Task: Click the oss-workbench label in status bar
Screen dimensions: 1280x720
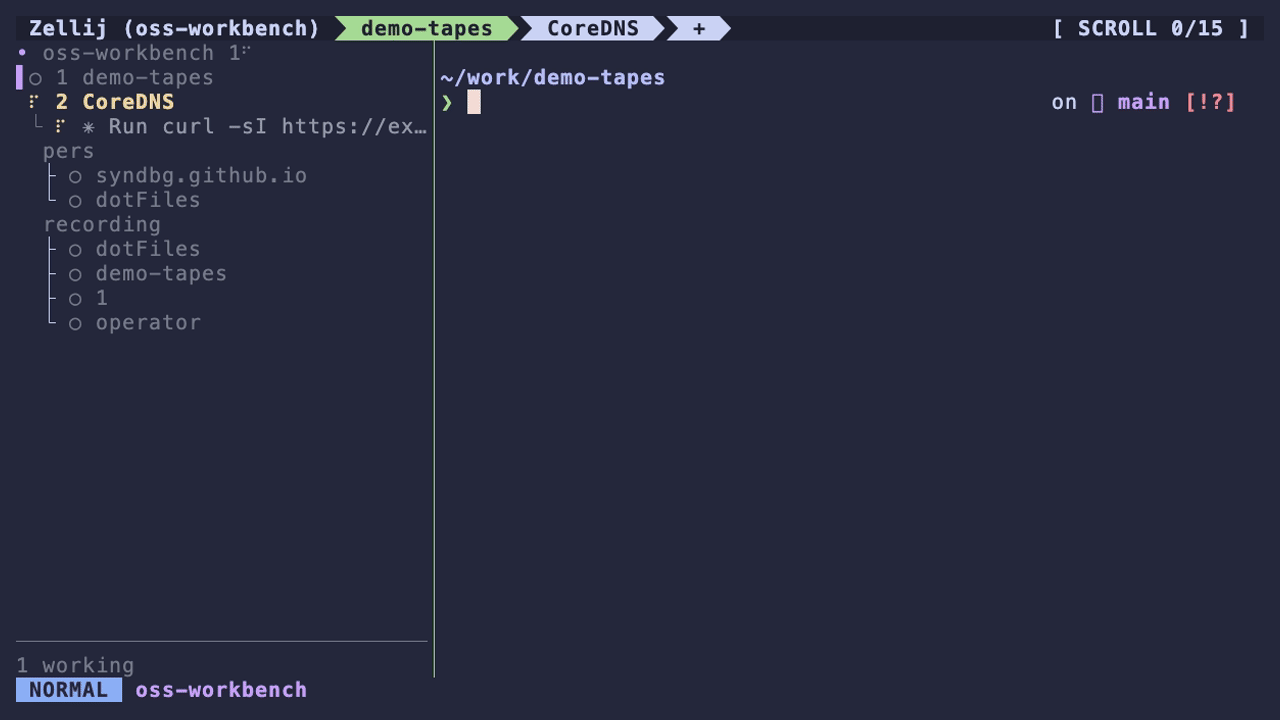Action: coord(221,690)
